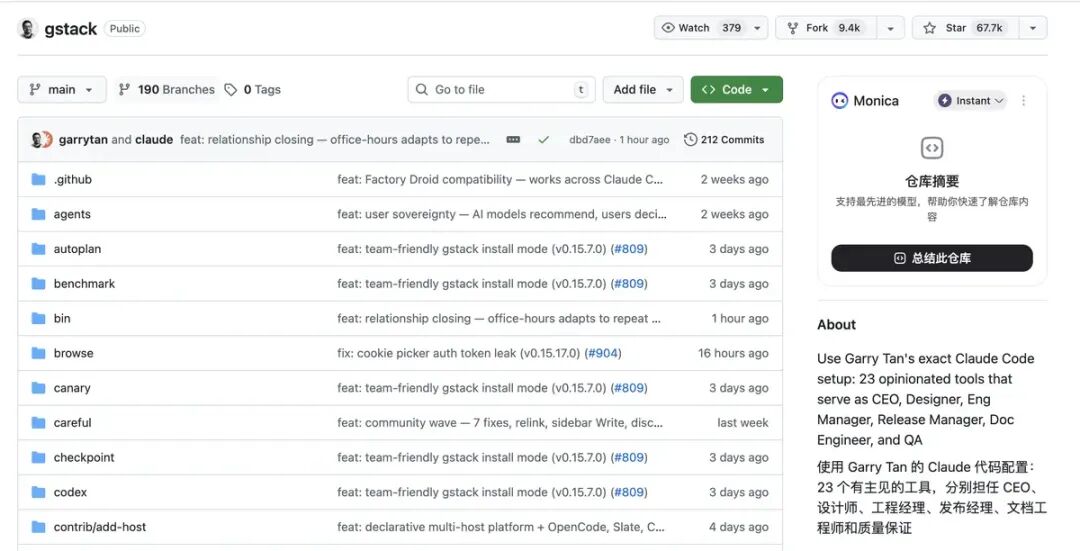Expand the Fork dropdown arrow
The width and height of the screenshot is (1080, 551).
point(890,28)
